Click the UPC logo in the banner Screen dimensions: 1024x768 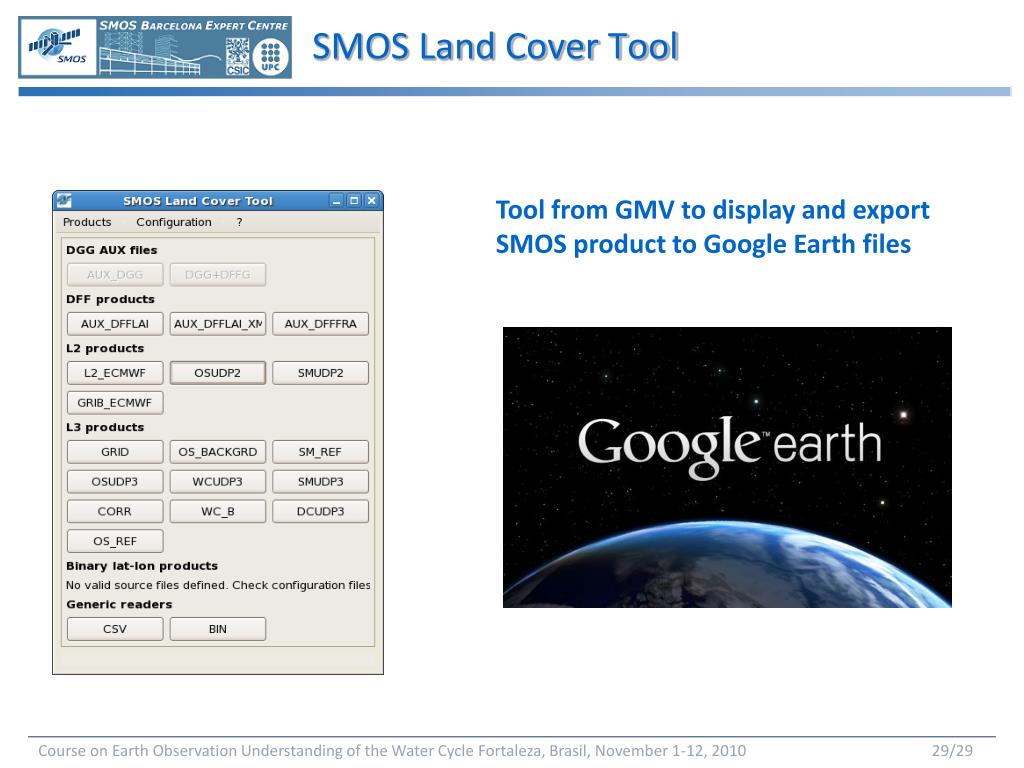270,57
